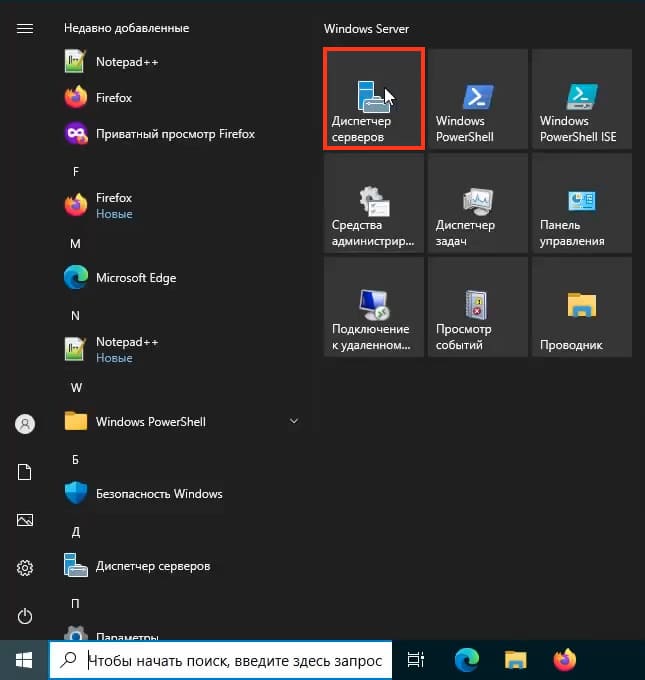Screen dimensions: 645x680
Task: Open the Просмотр событий tile
Action: (478, 307)
